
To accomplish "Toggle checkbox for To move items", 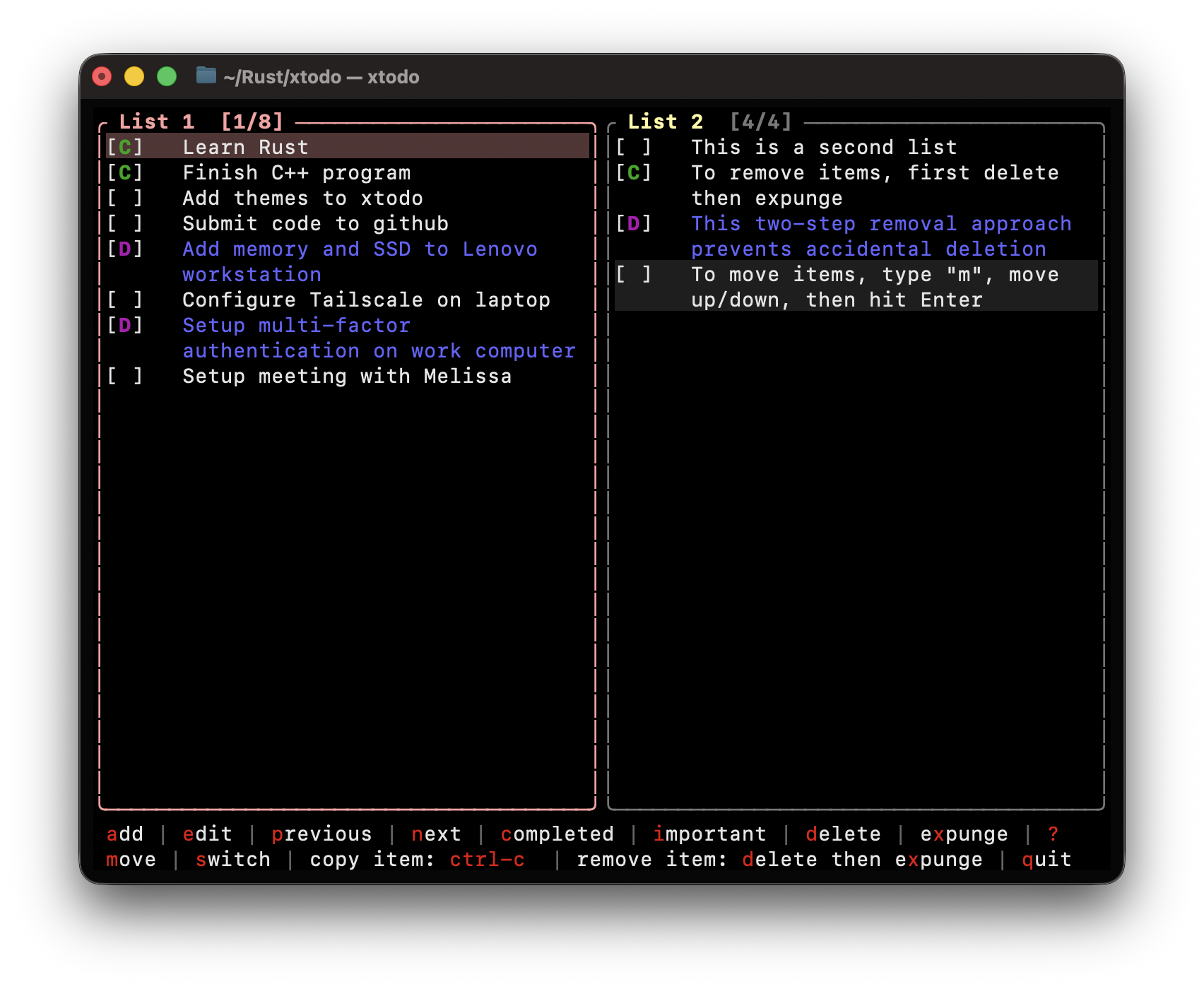I will click(x=634, y=274).
